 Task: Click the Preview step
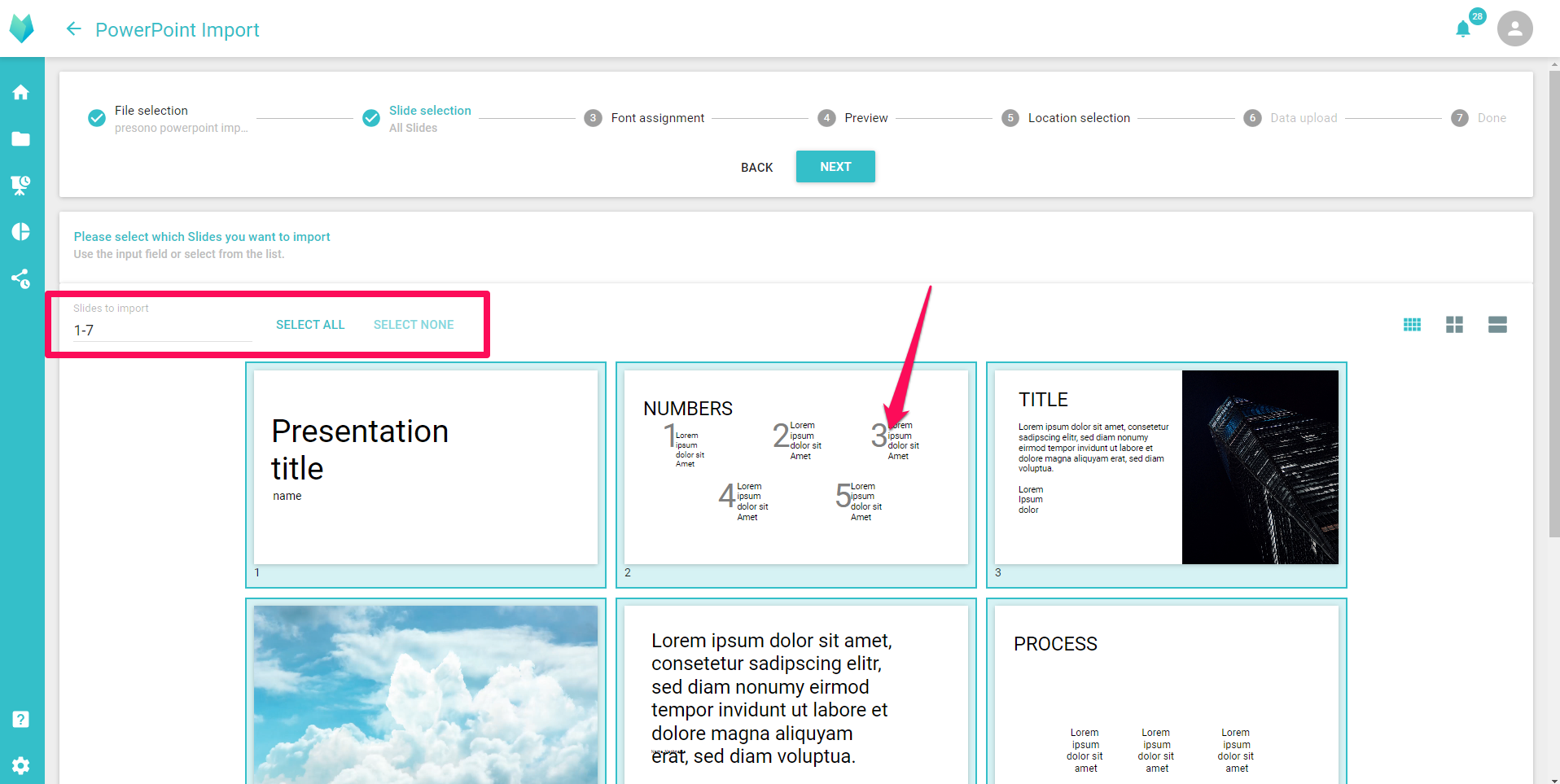pyautogui.click(x=852, y=118)
